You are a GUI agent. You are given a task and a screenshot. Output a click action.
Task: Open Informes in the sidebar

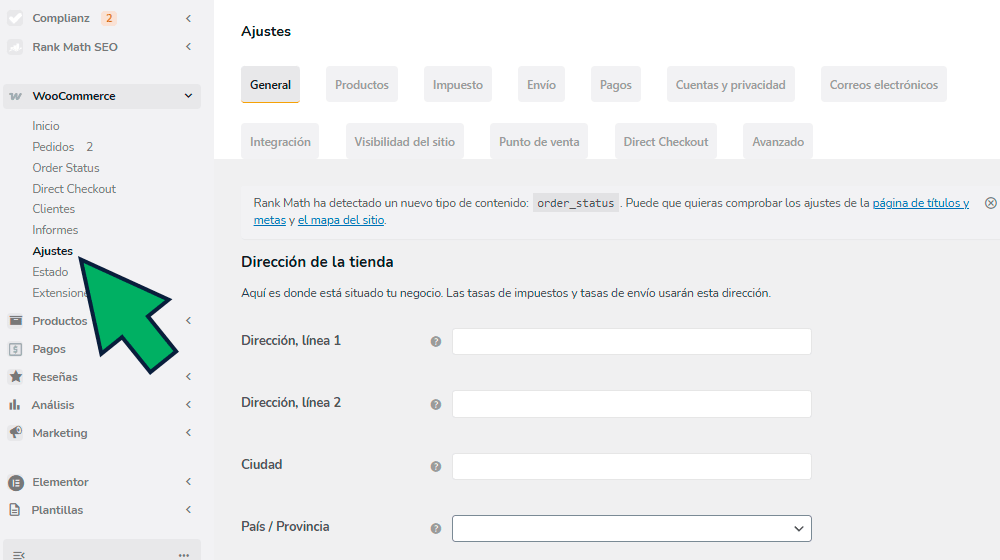55,230
